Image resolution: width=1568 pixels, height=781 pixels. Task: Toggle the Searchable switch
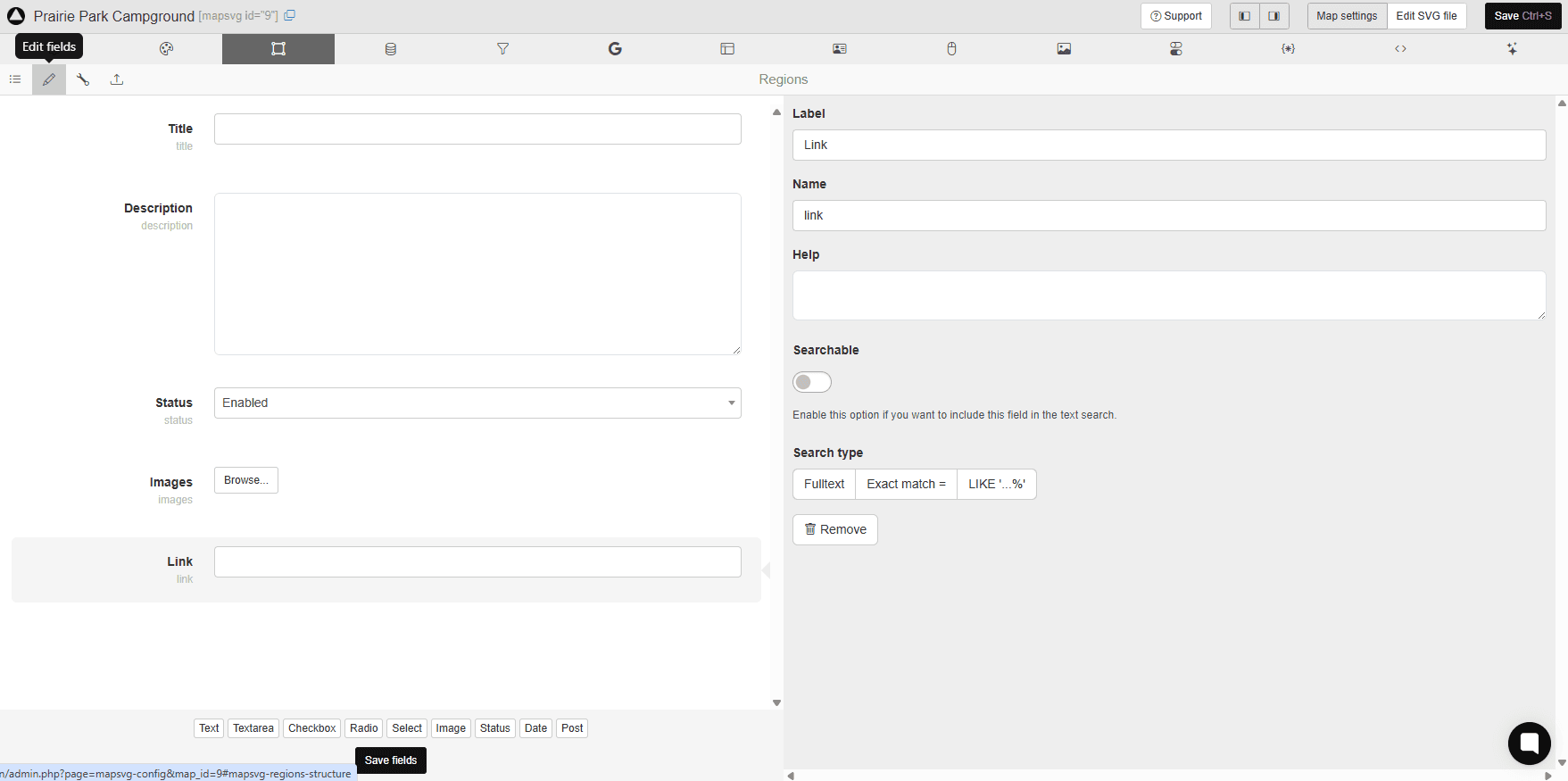(812, 382)
